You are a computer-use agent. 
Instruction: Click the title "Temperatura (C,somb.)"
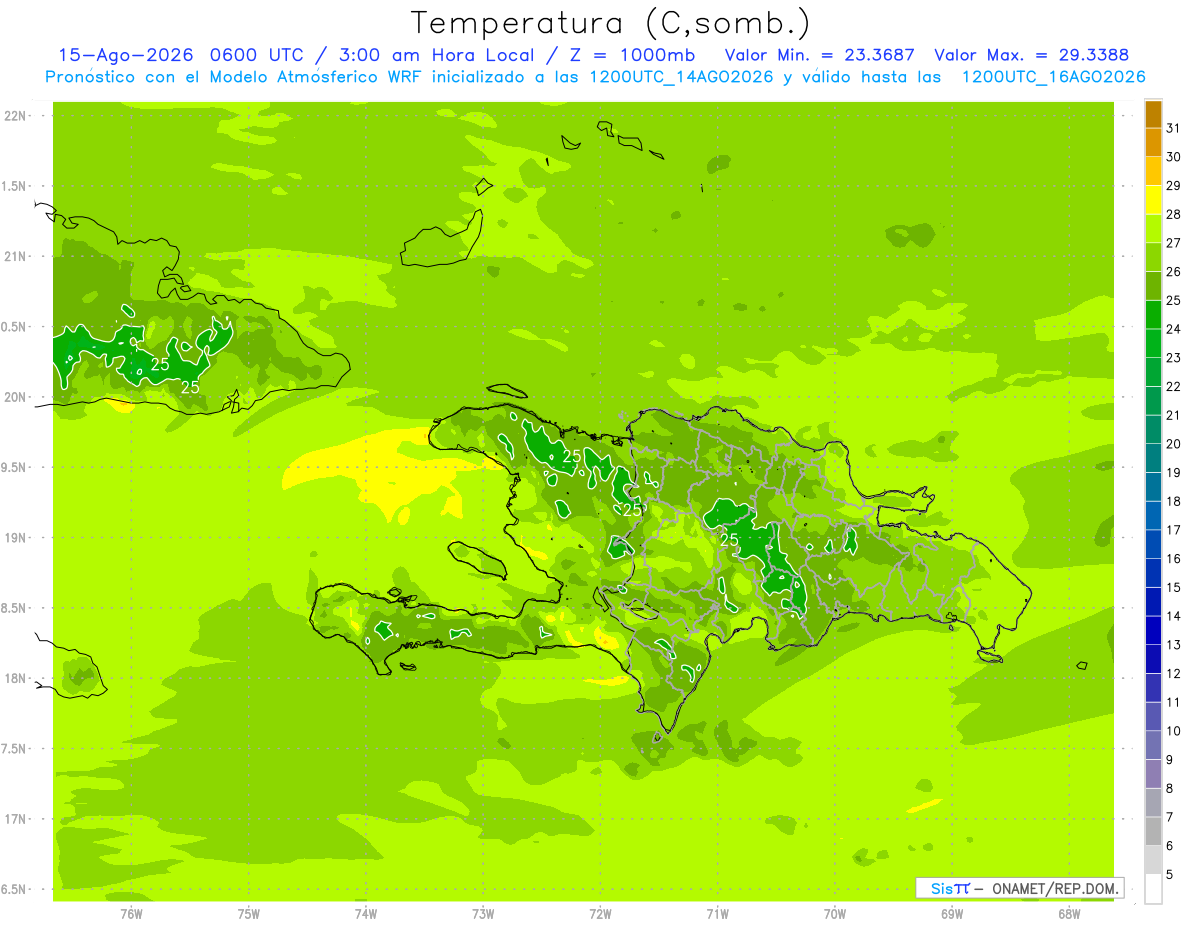pyautogui.click(x=610, y=23)
